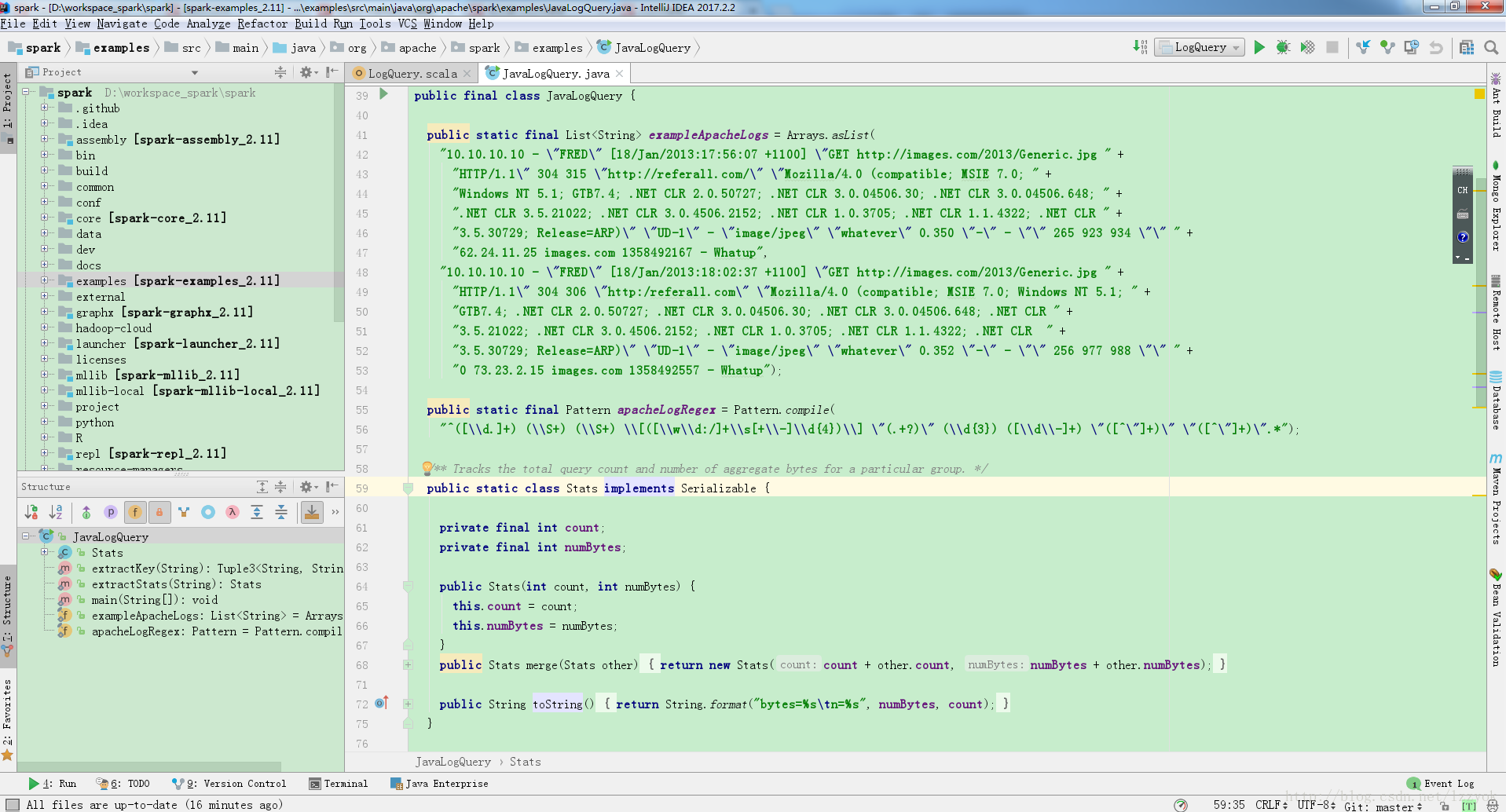Commit changes to VCS
1506x812 pixels.
(1387, 48)
